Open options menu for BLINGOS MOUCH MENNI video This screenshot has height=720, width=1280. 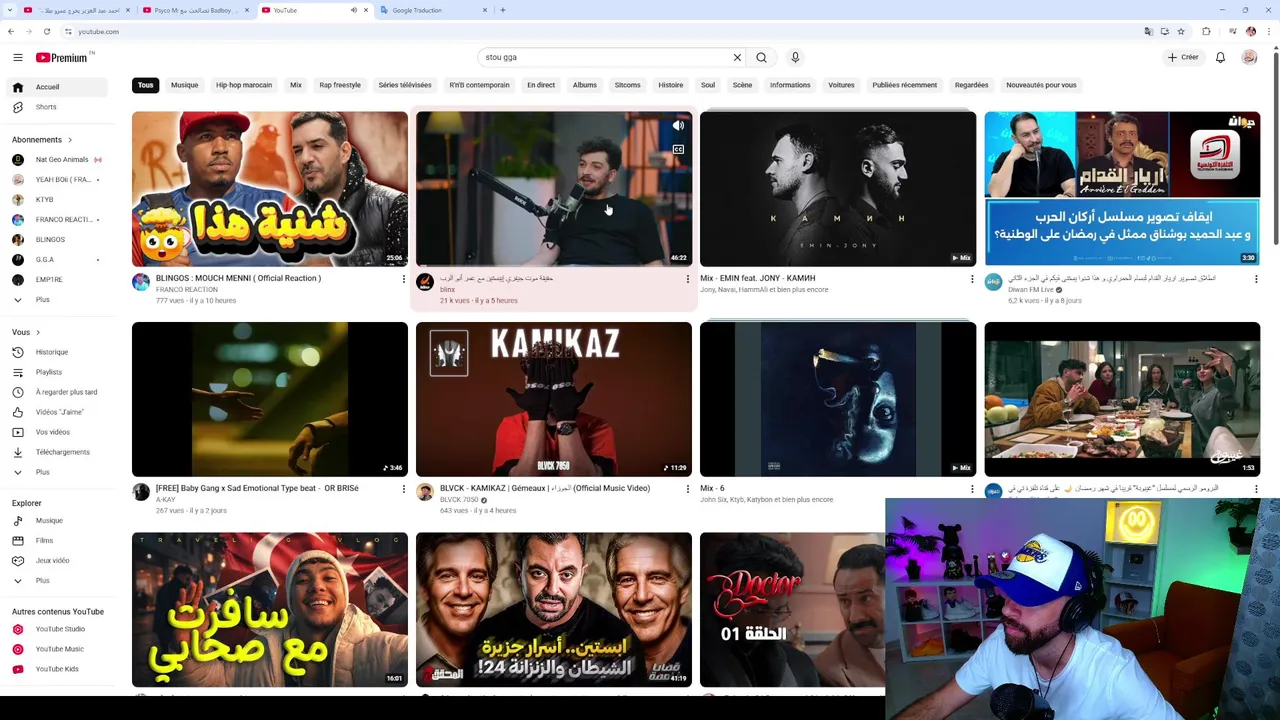point(403,279)
